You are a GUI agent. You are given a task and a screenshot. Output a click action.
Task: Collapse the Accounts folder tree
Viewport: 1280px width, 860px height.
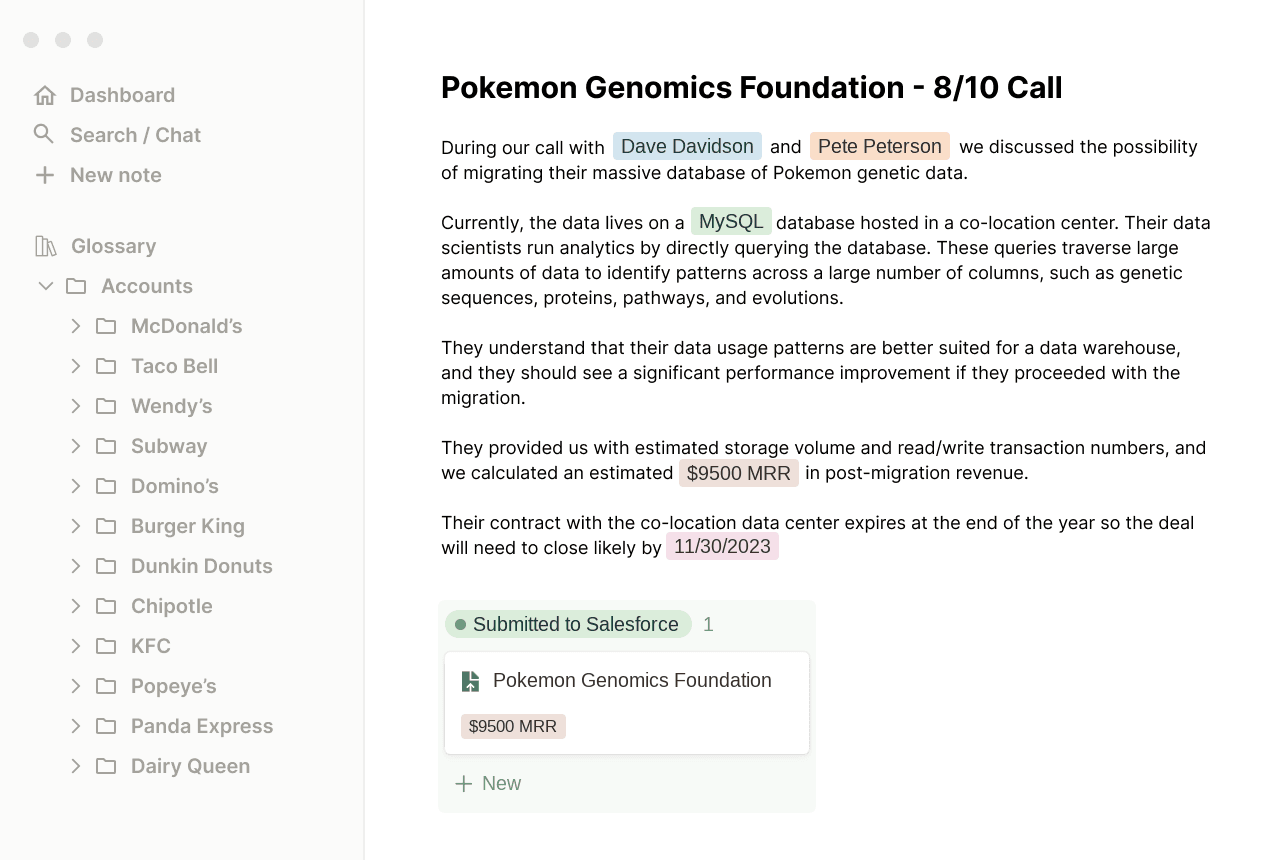[x=46, y=286]
